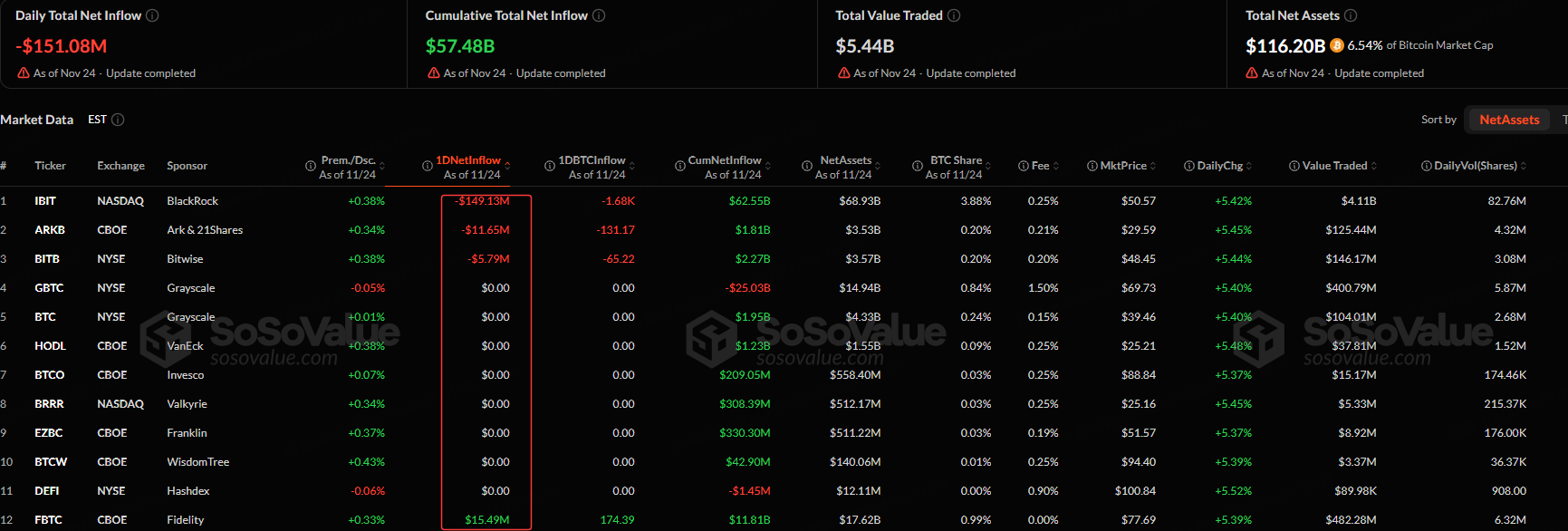
Task: Open the IBIT ticker row
Action: (x=45, y=201)
